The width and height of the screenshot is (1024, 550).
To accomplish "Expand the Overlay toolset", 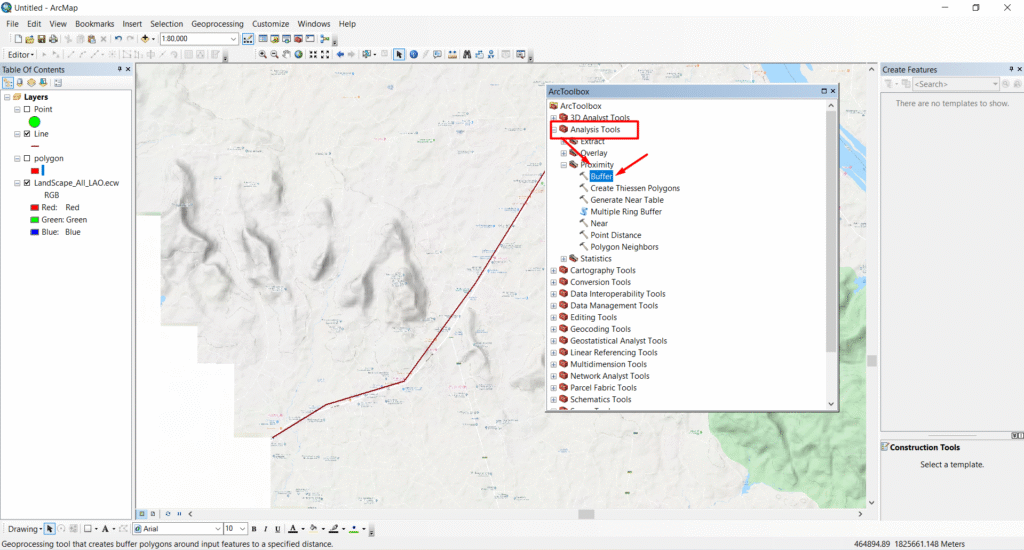I will click(x=564, y=154).
